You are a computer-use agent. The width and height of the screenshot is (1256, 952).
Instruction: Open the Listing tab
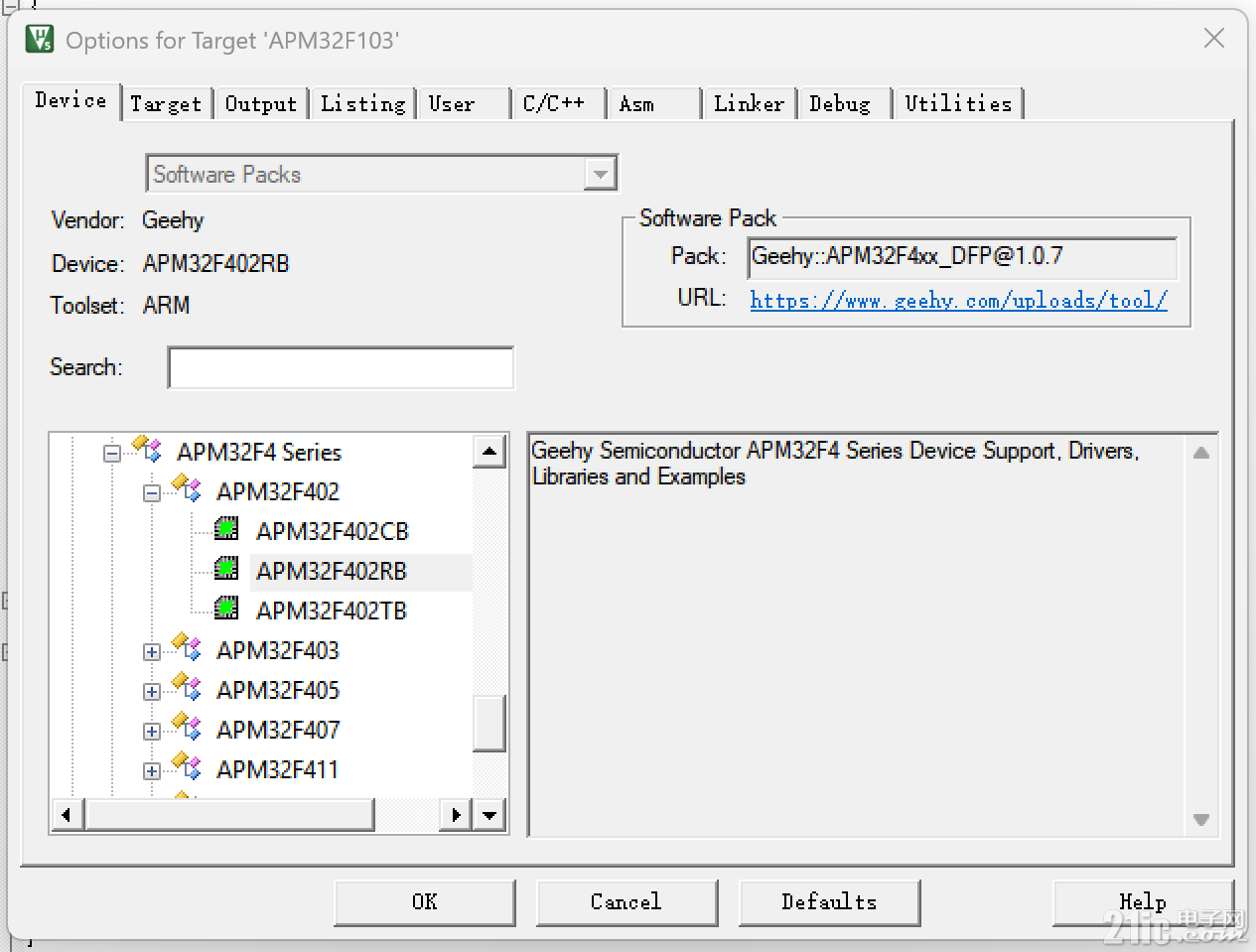363,104
